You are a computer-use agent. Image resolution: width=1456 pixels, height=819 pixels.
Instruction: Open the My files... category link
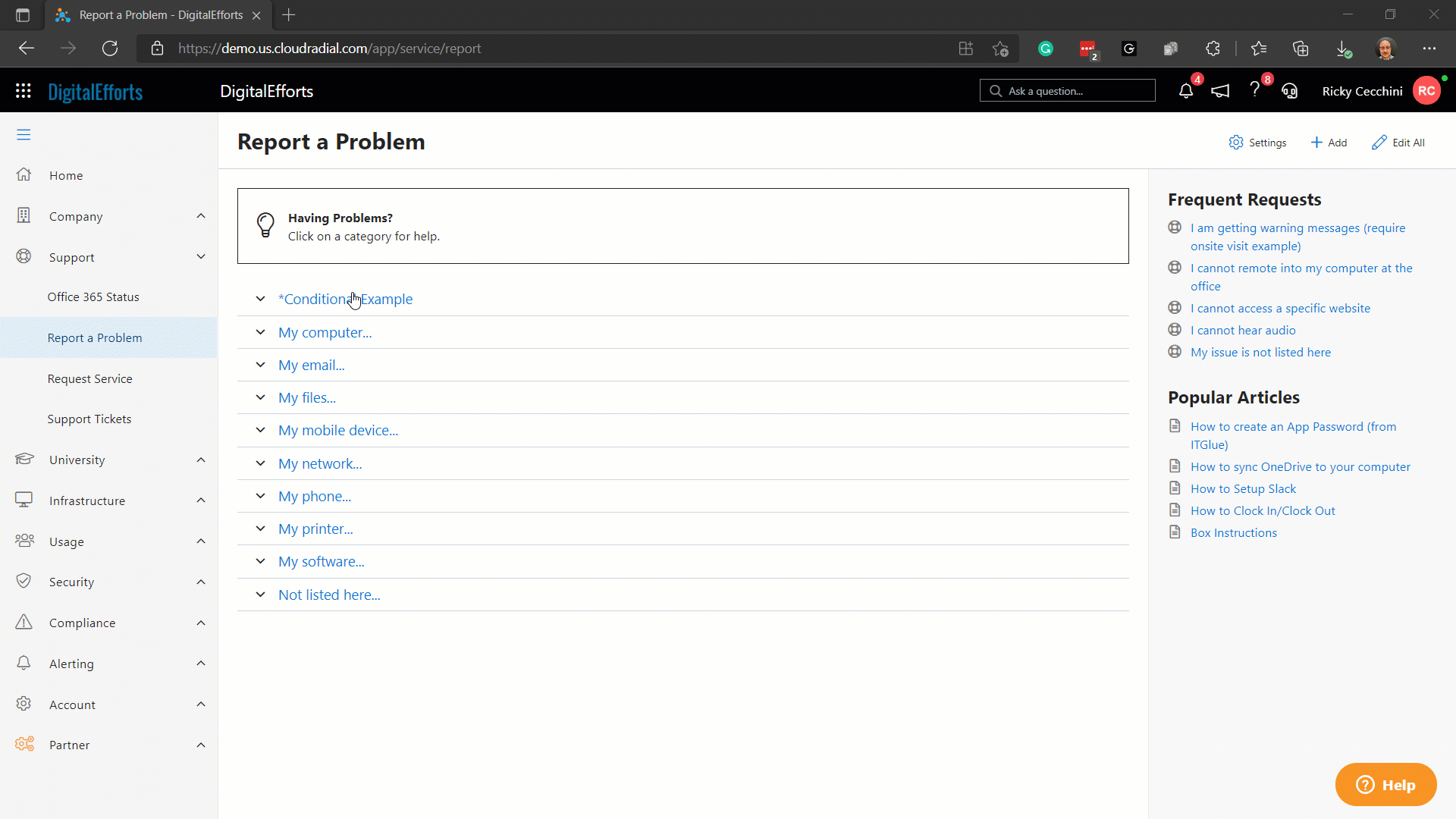[x=306, y=397]
